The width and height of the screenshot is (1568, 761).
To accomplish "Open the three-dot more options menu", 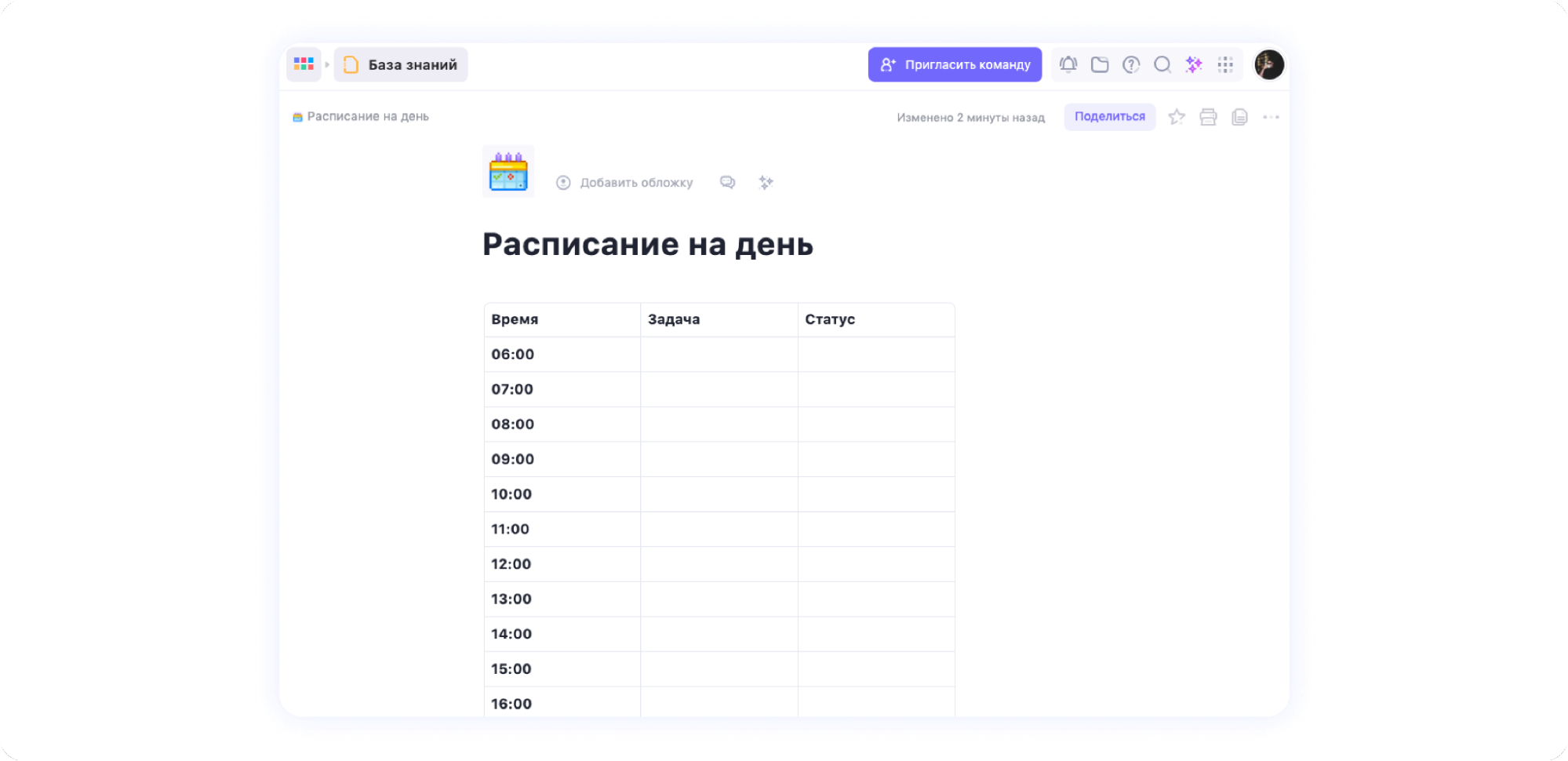I will tap(1271, 116).
